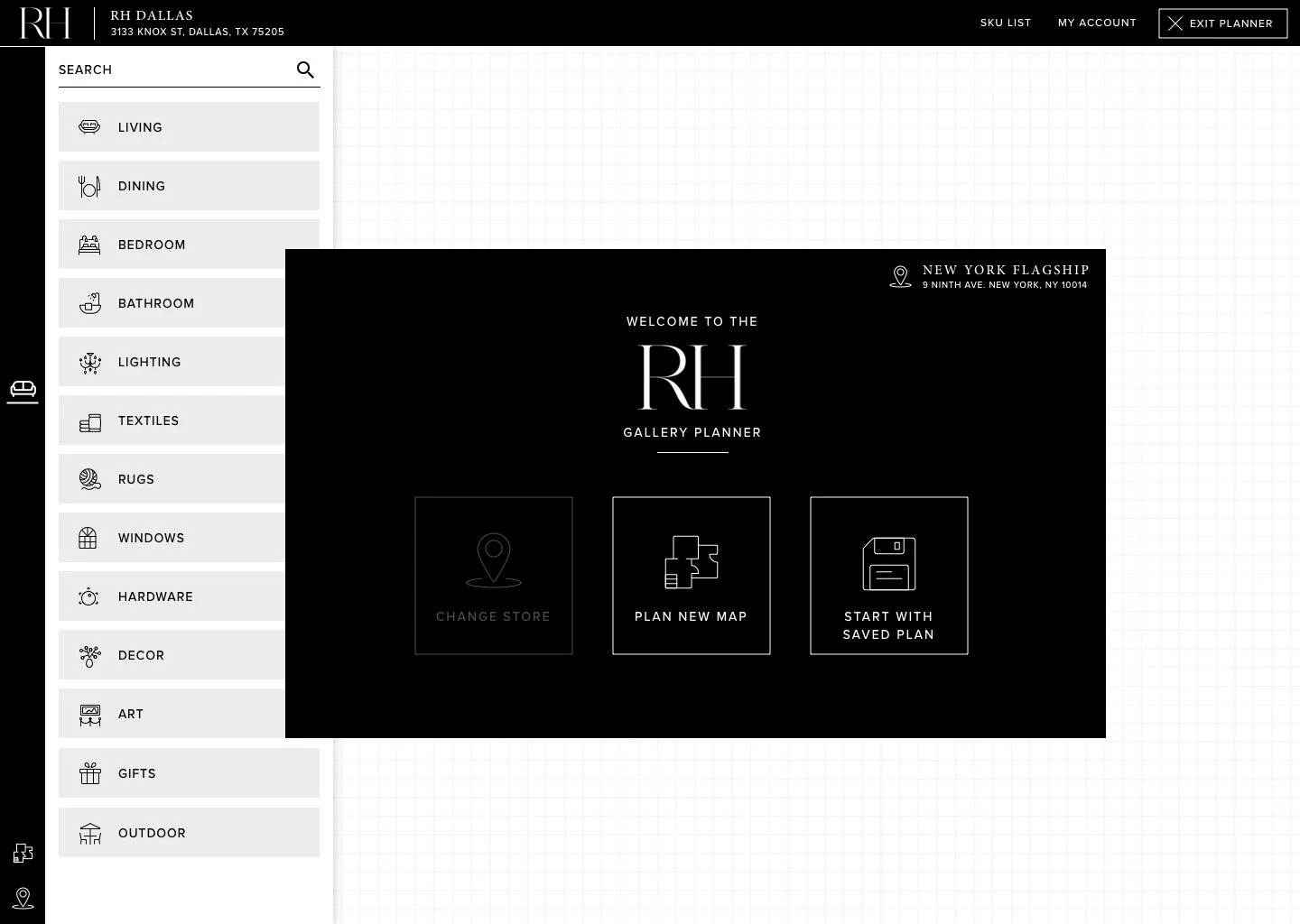Click the Living sofa icon
Screen dimensions: 1300x924
(89, 127)
